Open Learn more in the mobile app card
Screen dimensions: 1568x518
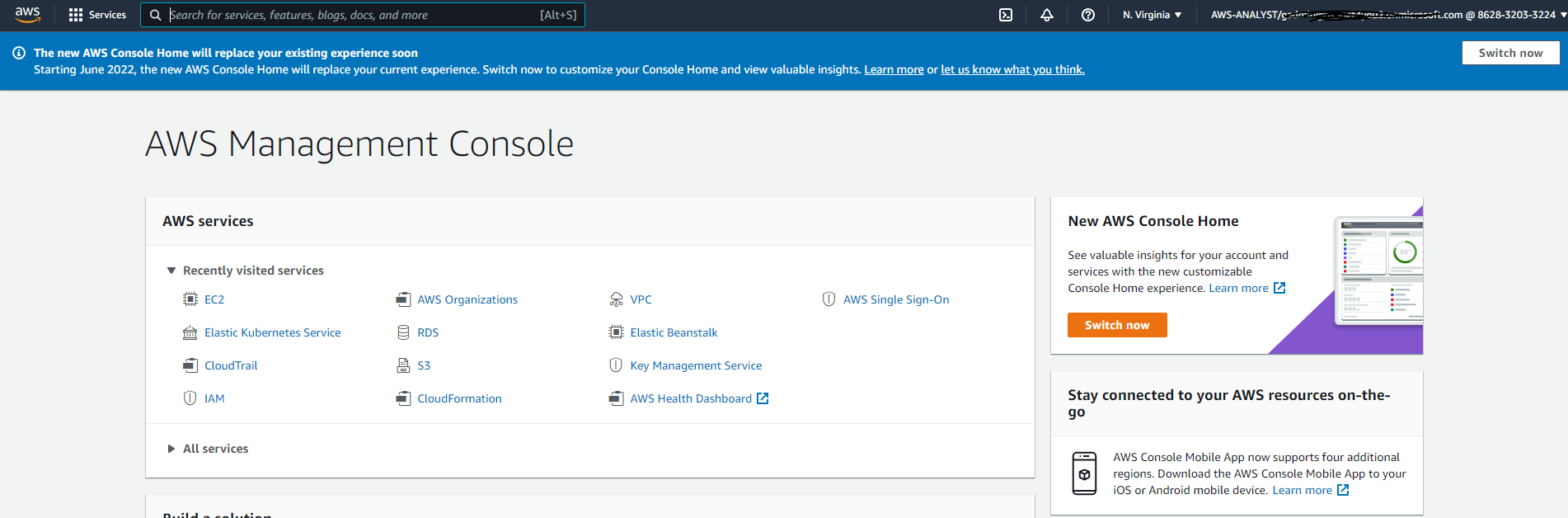[x=1302, y=490]
